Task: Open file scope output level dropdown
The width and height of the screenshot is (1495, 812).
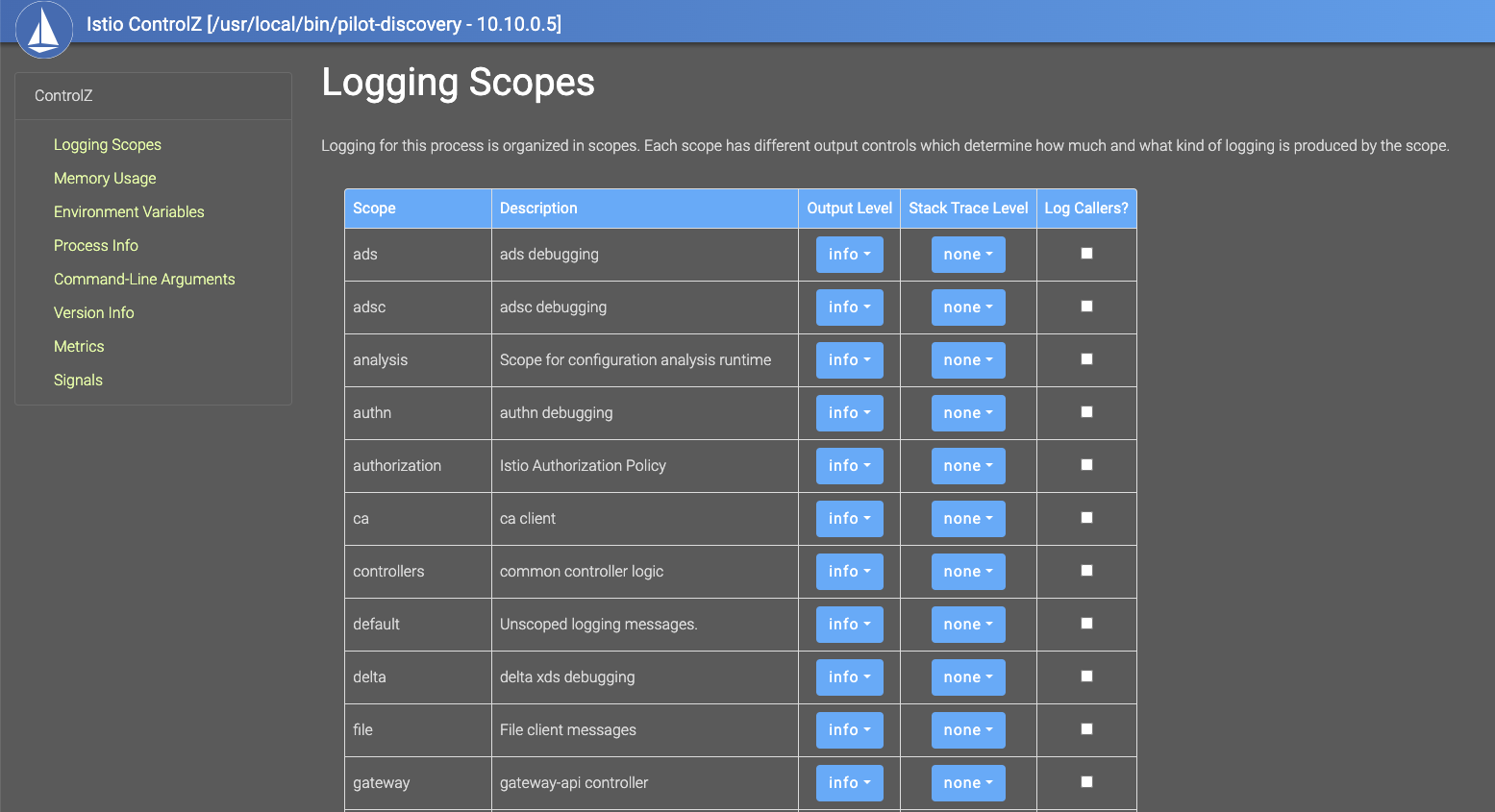Action: pos(849,730)
